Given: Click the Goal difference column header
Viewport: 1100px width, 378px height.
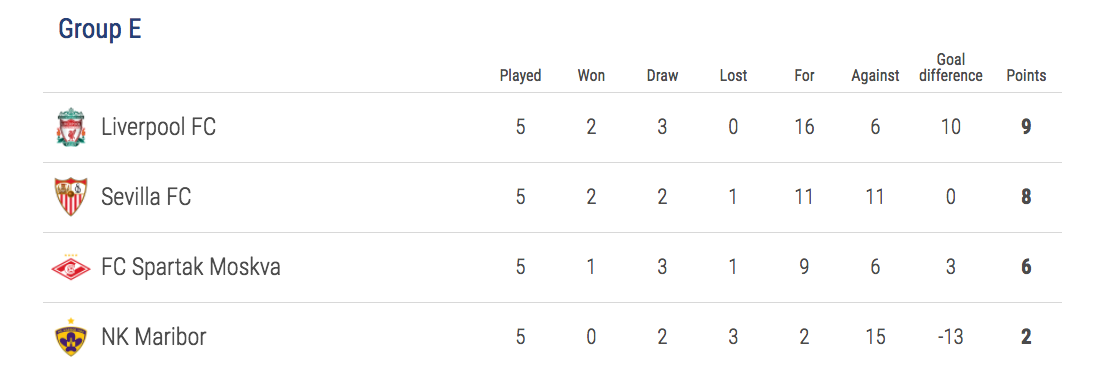Looking at the screenshot, I should [951, 68].
